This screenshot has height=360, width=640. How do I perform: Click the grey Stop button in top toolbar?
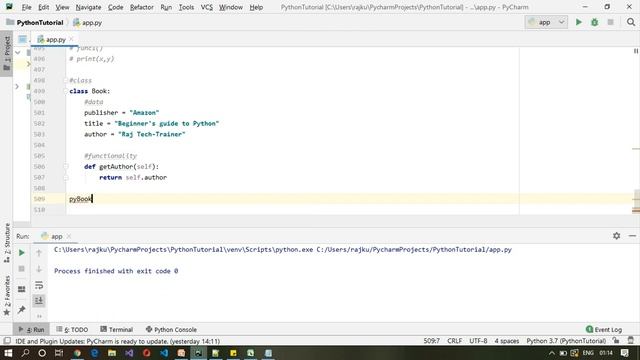click(x=610, y=22)
